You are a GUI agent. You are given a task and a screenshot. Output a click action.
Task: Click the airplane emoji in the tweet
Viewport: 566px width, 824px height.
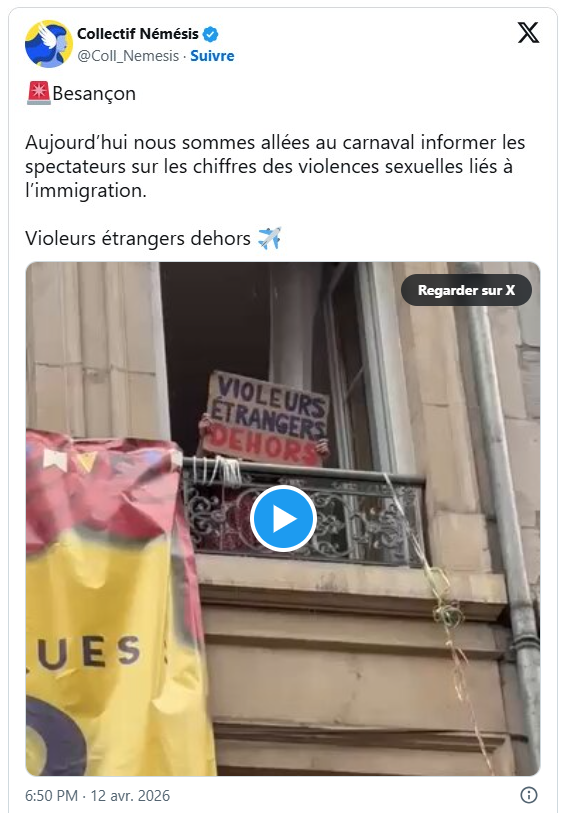coord(270,239)
